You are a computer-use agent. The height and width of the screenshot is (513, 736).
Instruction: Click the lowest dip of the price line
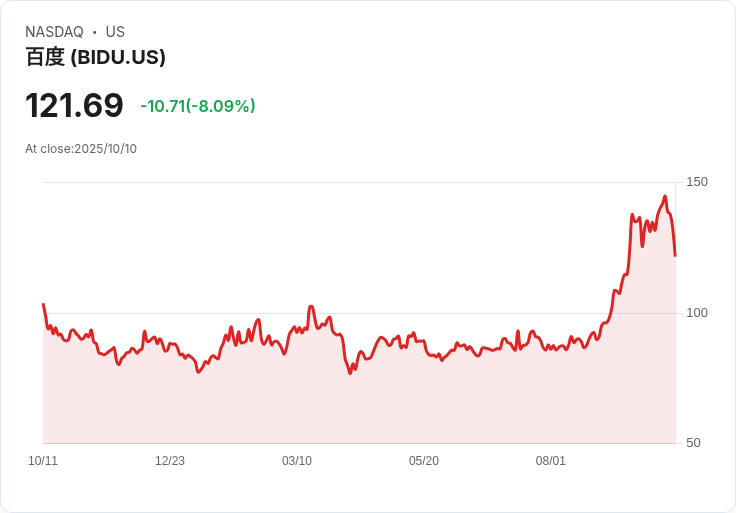tap(351, 373)
